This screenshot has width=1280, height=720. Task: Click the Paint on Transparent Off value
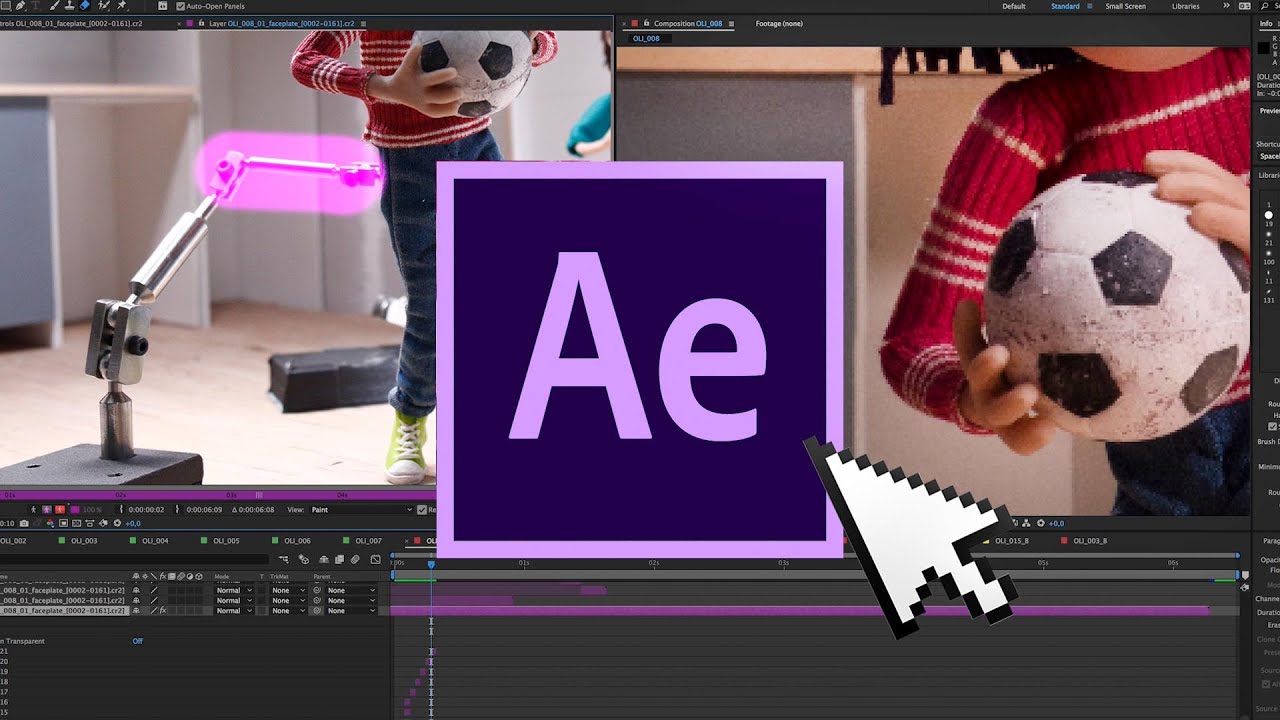[138, 641]
